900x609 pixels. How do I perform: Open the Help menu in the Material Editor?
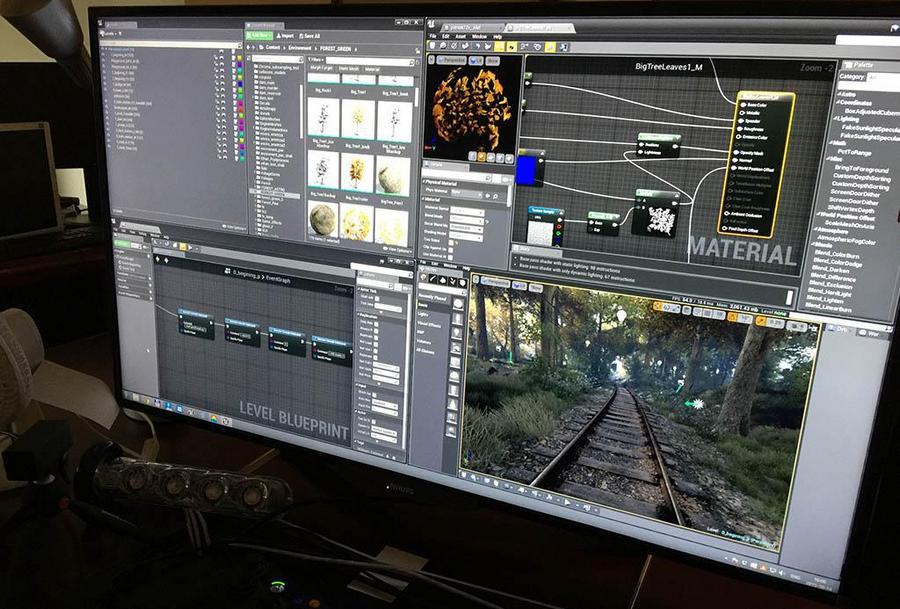[497, 37]
